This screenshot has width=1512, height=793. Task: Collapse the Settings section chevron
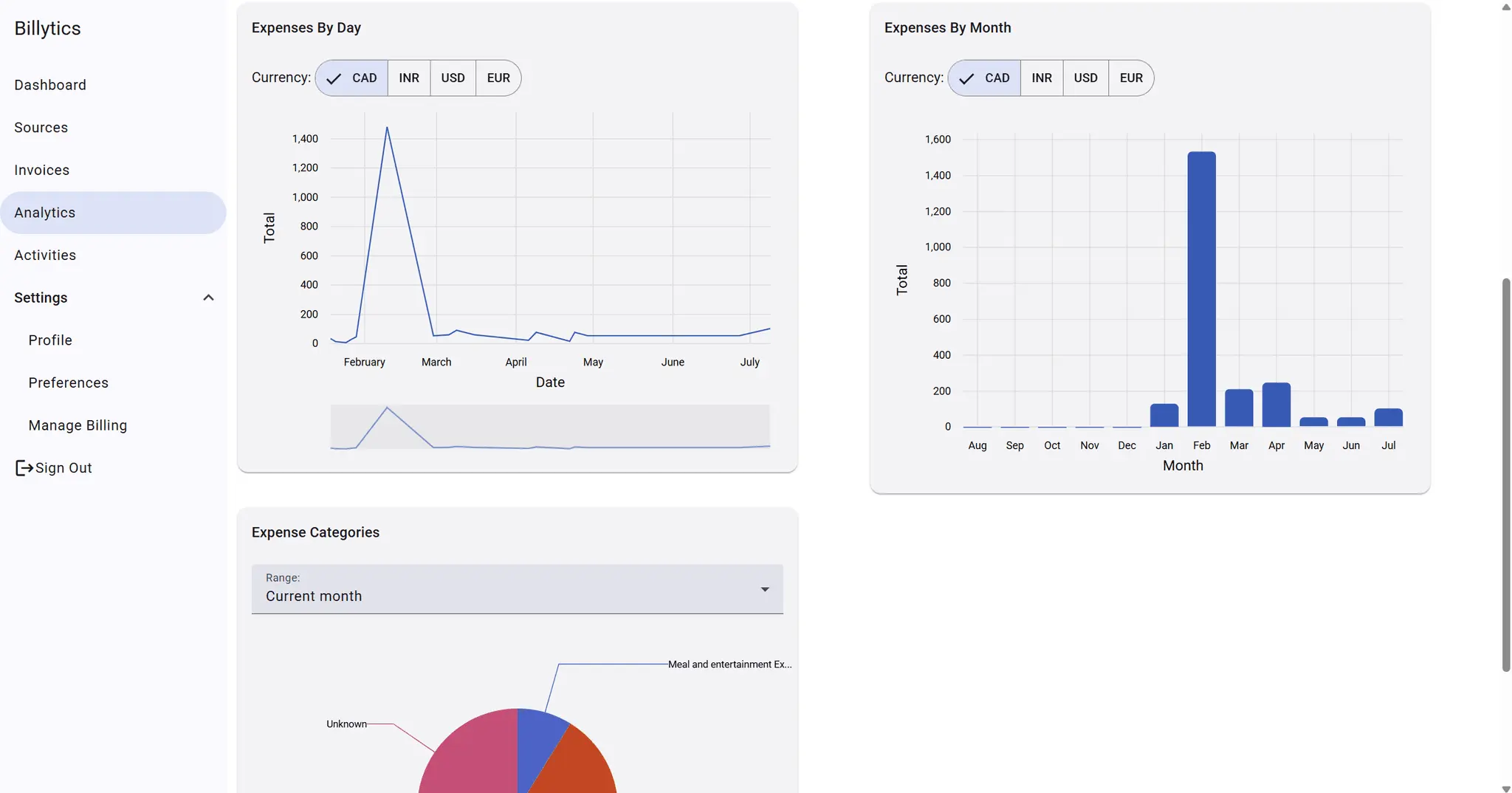(208, 298)
